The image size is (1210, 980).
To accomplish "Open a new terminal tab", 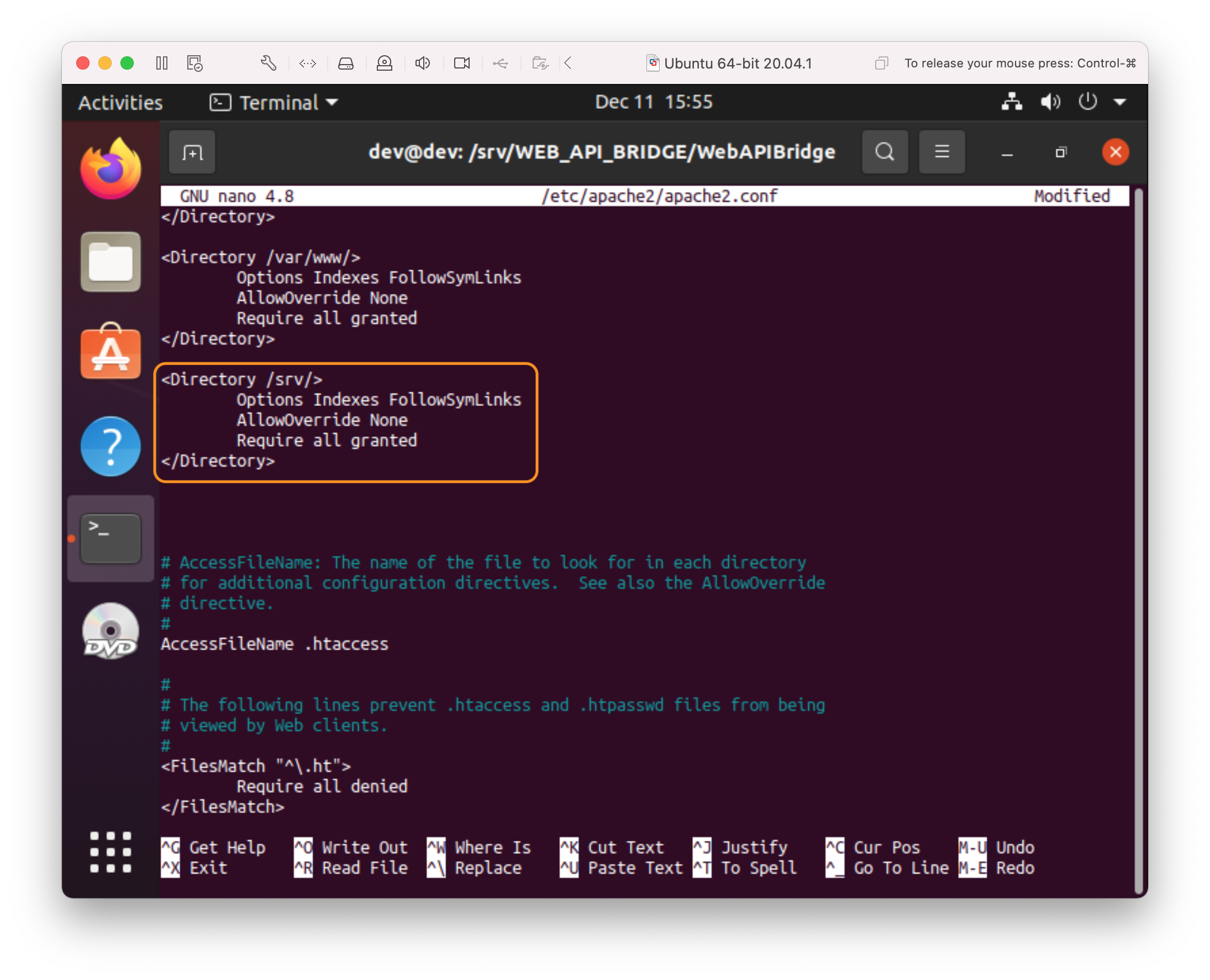I will pos(192,152).
